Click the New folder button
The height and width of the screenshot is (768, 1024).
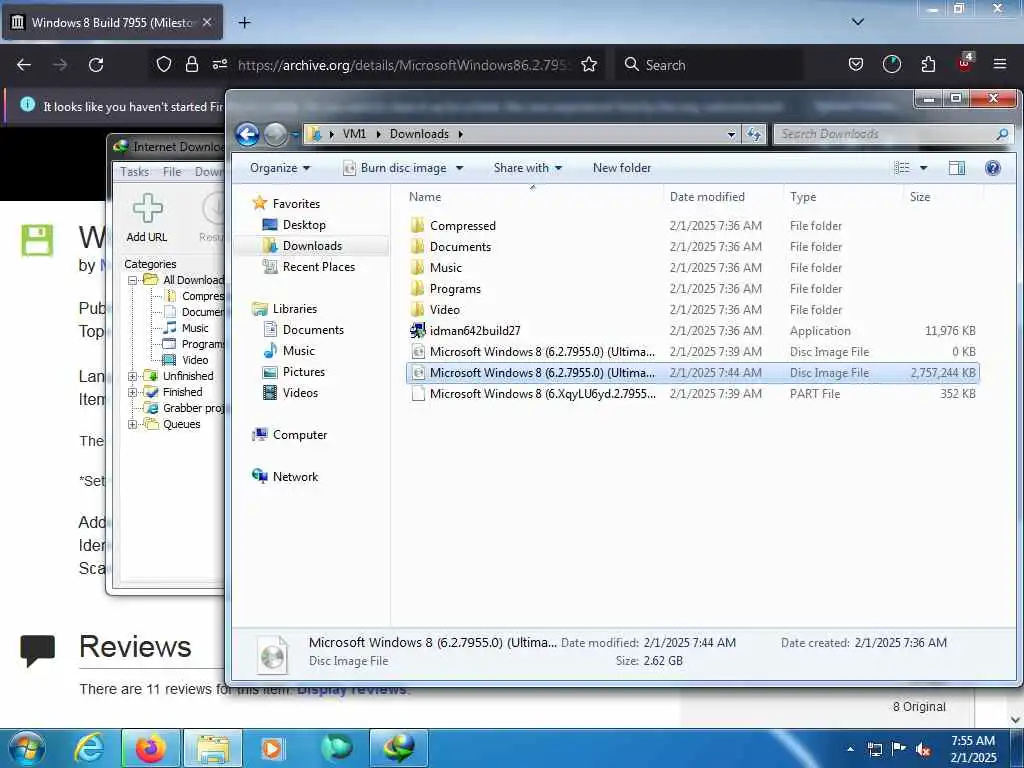(622, 168)
